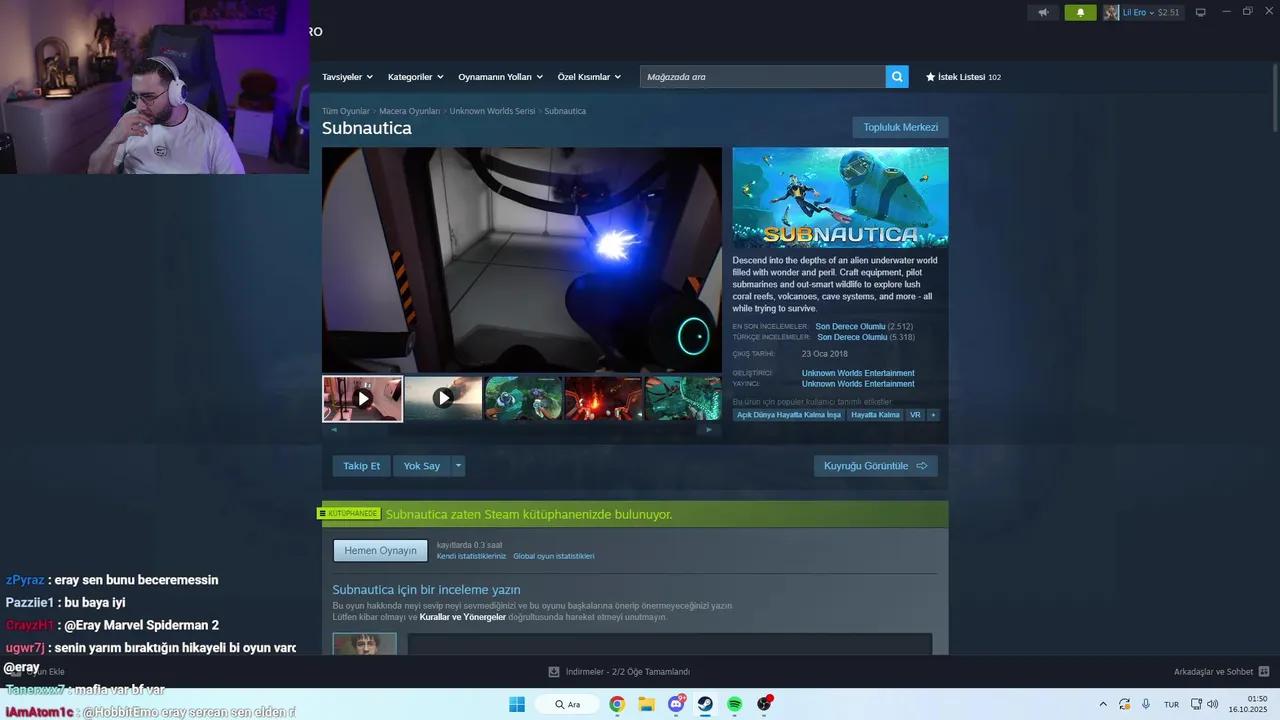
Task: Open OBS Studio from taskbar
Action: (764, 704)
